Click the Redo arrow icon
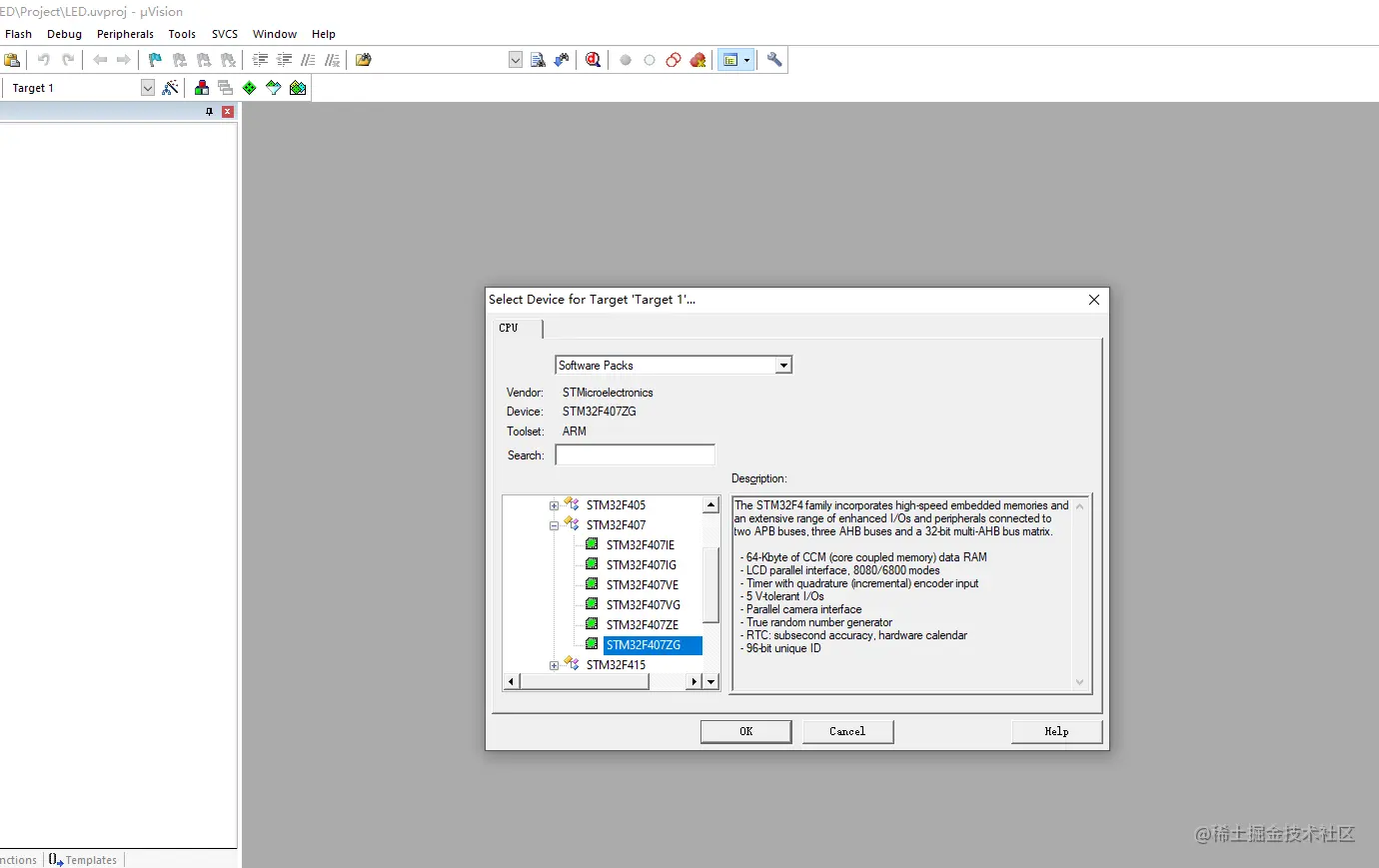The height and width of the screenshot is (868, 1379). (68, 60)
